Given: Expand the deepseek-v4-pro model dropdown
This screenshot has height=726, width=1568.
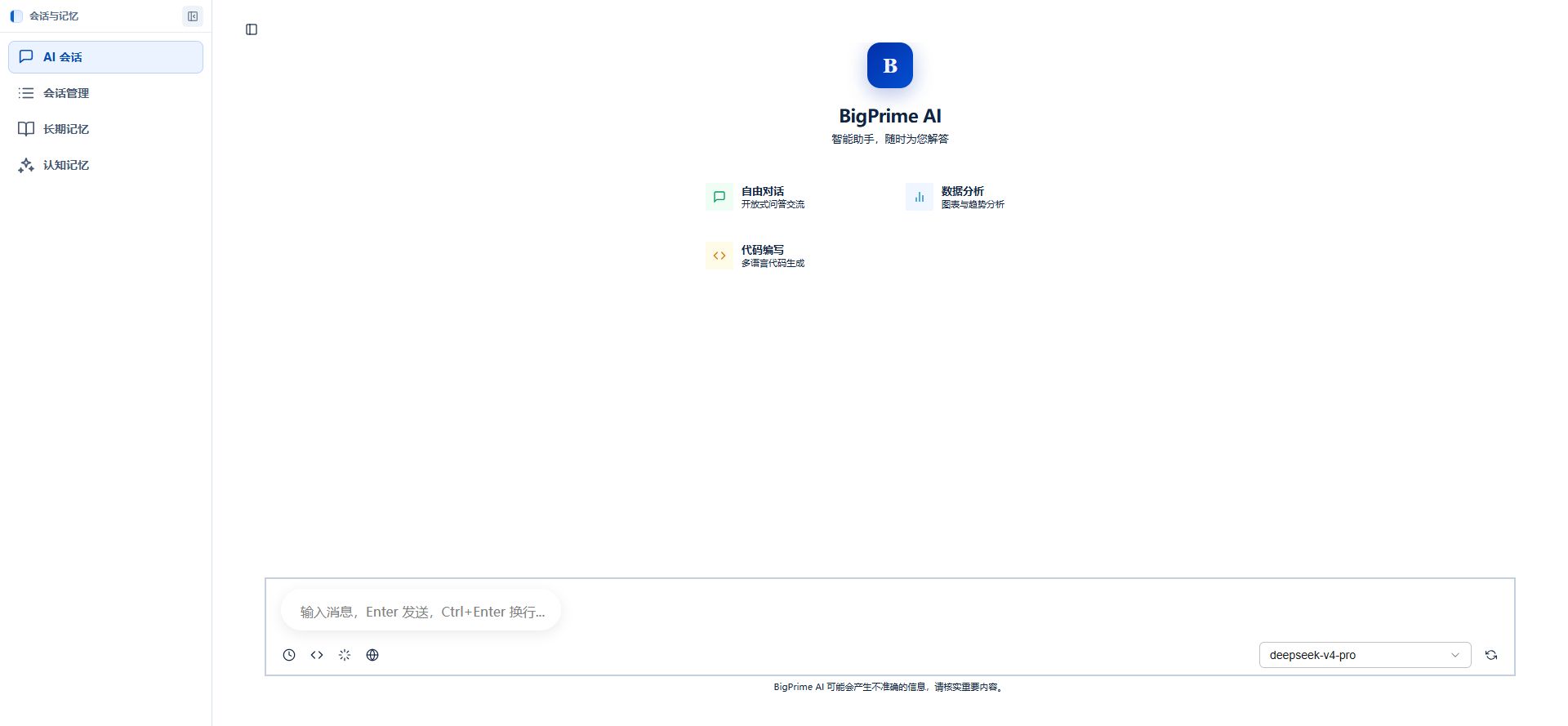Looking at the screenshot, I should pos(1365,655).
